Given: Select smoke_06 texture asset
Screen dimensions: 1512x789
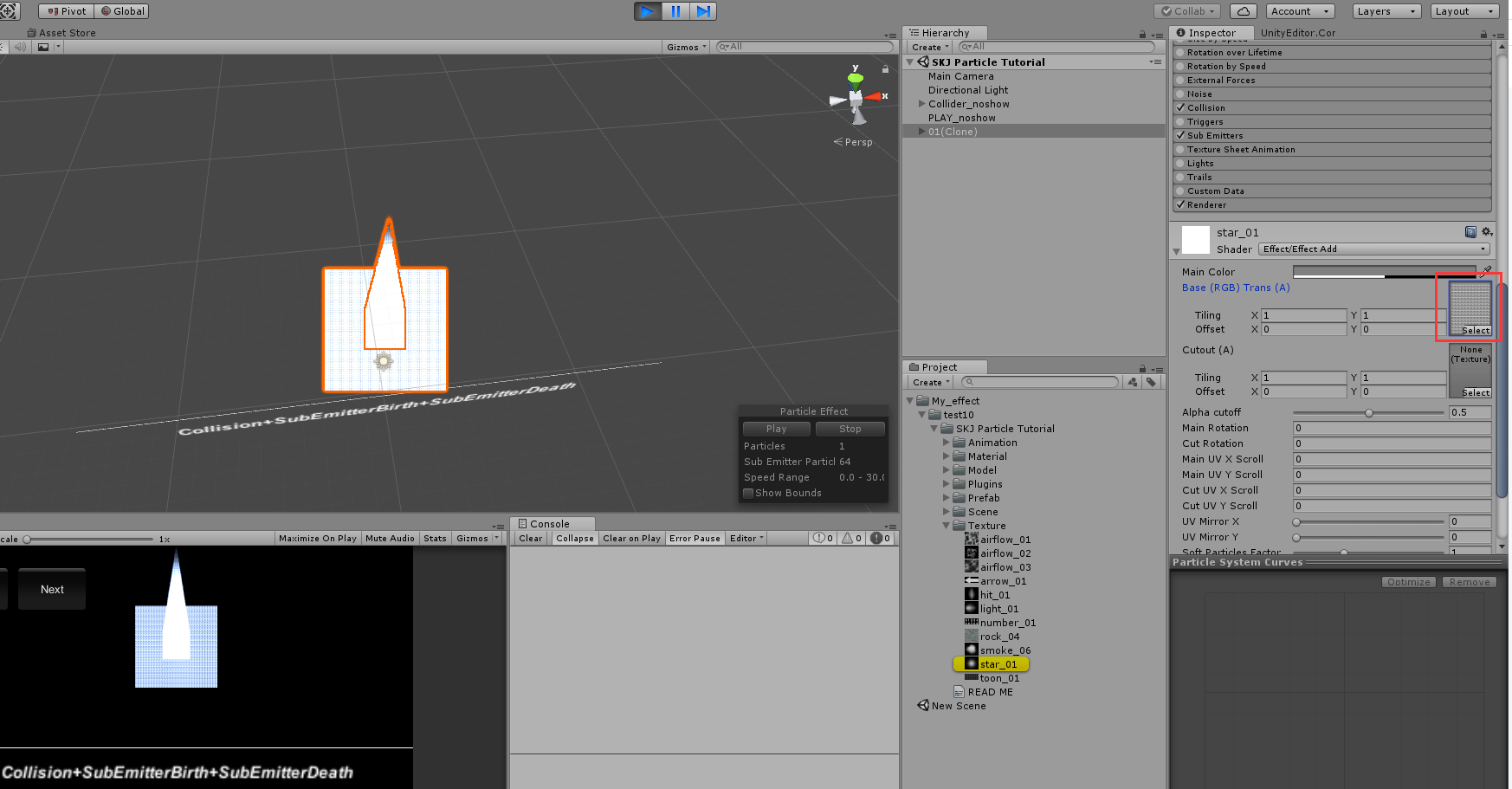Looking at the screenshot, I should tap(998, 650).
